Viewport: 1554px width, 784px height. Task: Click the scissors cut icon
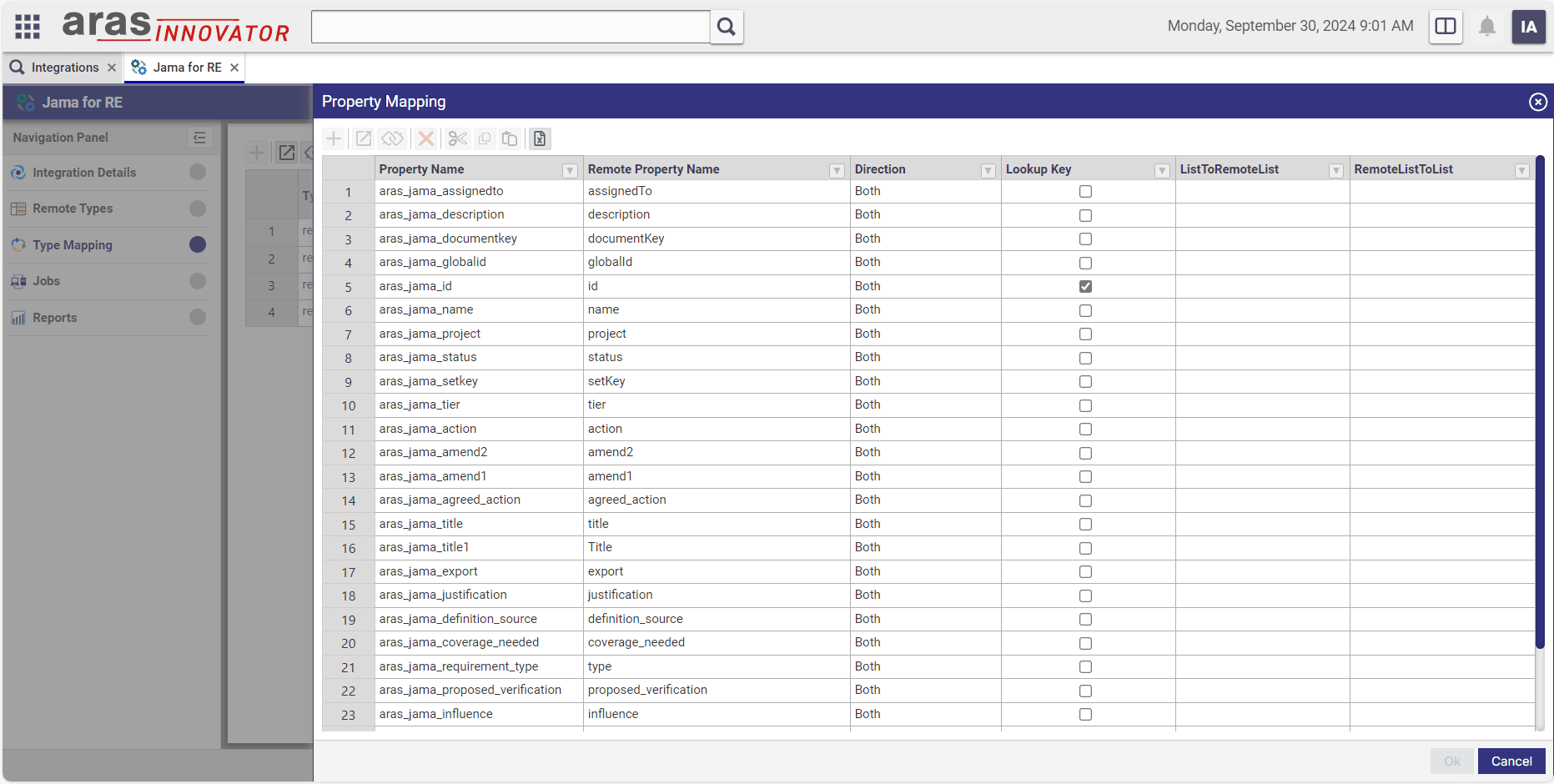458,138
